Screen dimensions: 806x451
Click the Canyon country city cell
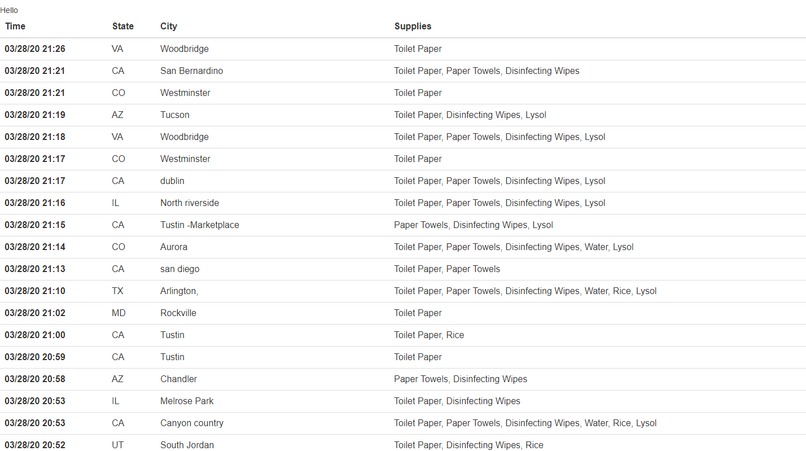[x=192, y=423]
